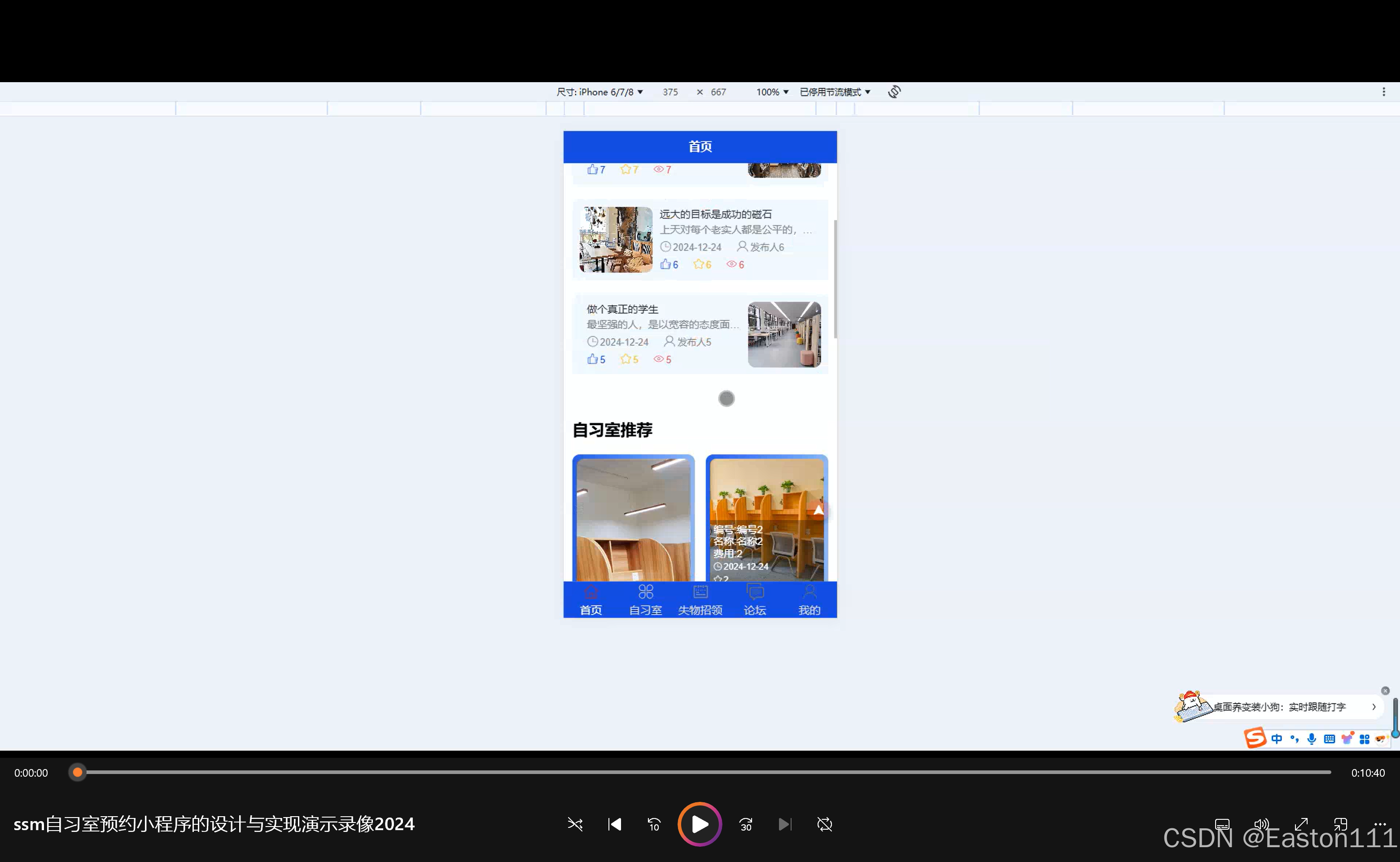Switch to mini player view
Image resolution: width=1400 pixels, height=862 pixels.
click(x=1340, y=824)
